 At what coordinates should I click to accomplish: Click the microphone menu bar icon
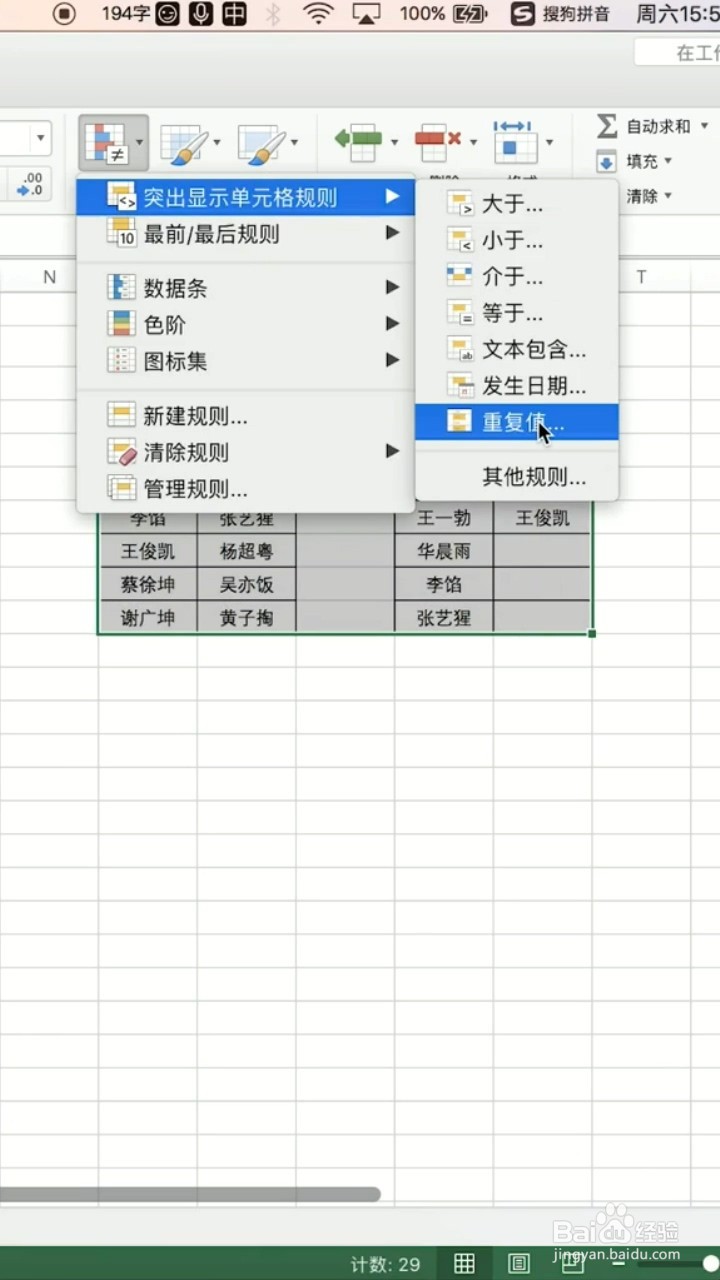pyautogui.click(x=201, y=14)
